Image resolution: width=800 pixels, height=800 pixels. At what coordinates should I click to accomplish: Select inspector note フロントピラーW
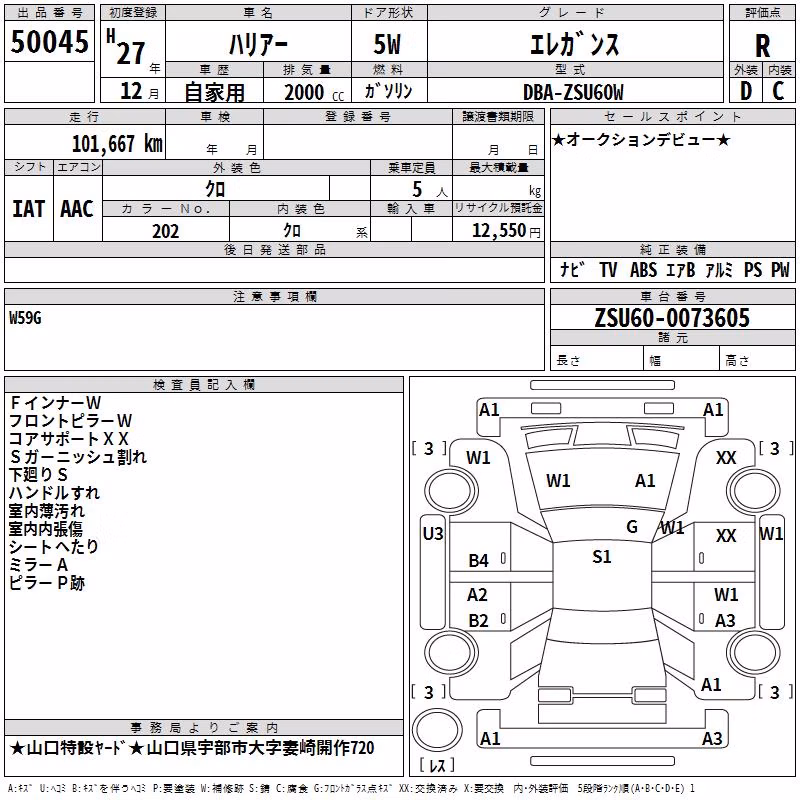[x=70, y=420]
